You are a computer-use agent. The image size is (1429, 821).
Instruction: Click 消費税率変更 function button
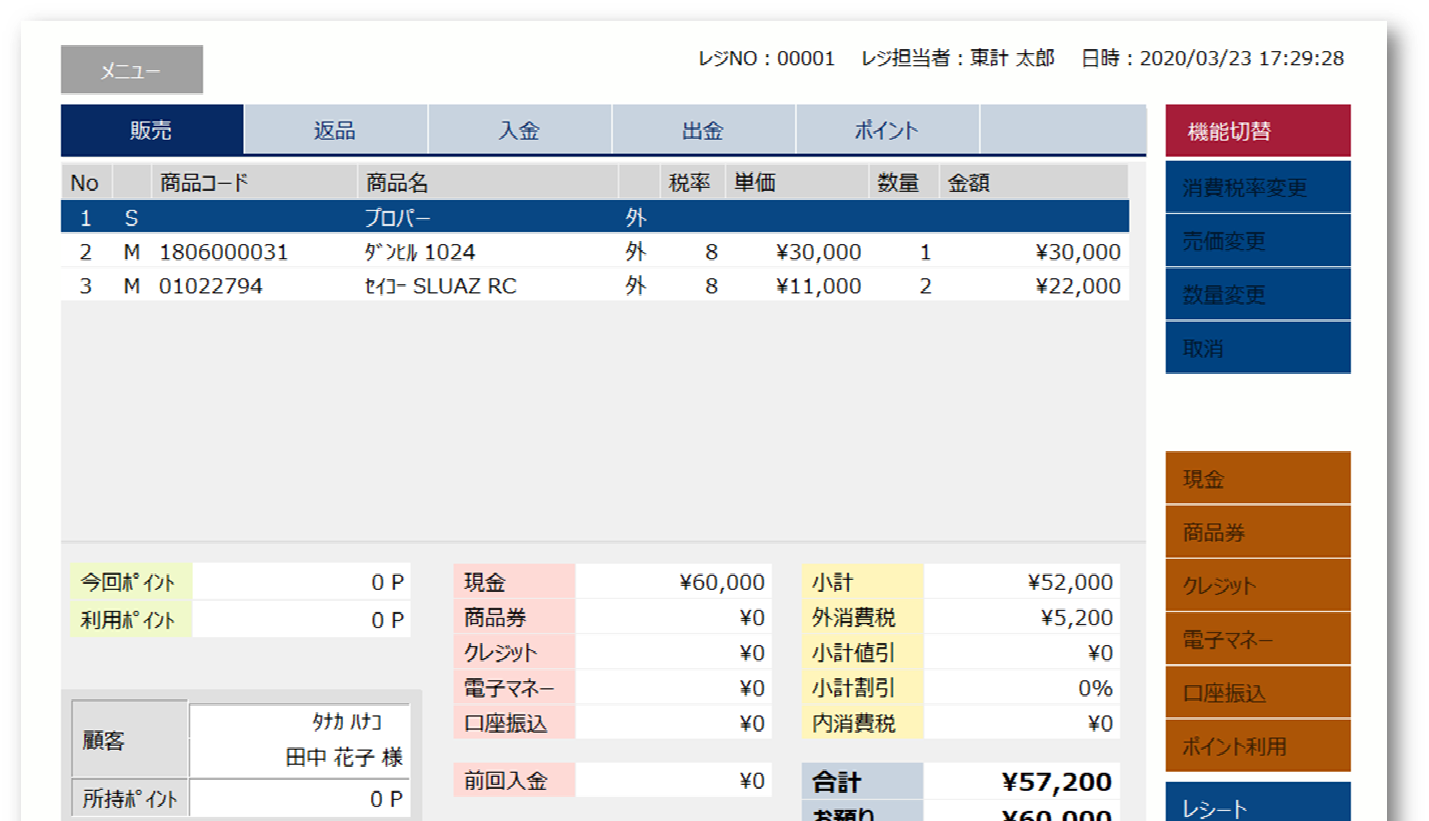(1257, 187)
